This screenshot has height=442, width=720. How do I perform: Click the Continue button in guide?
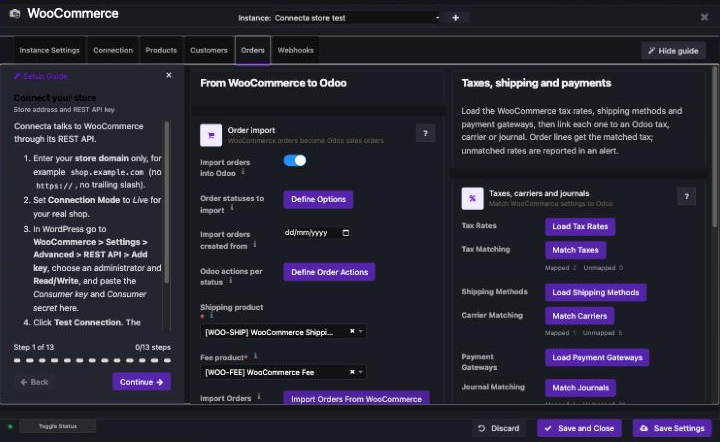point(141,382)
